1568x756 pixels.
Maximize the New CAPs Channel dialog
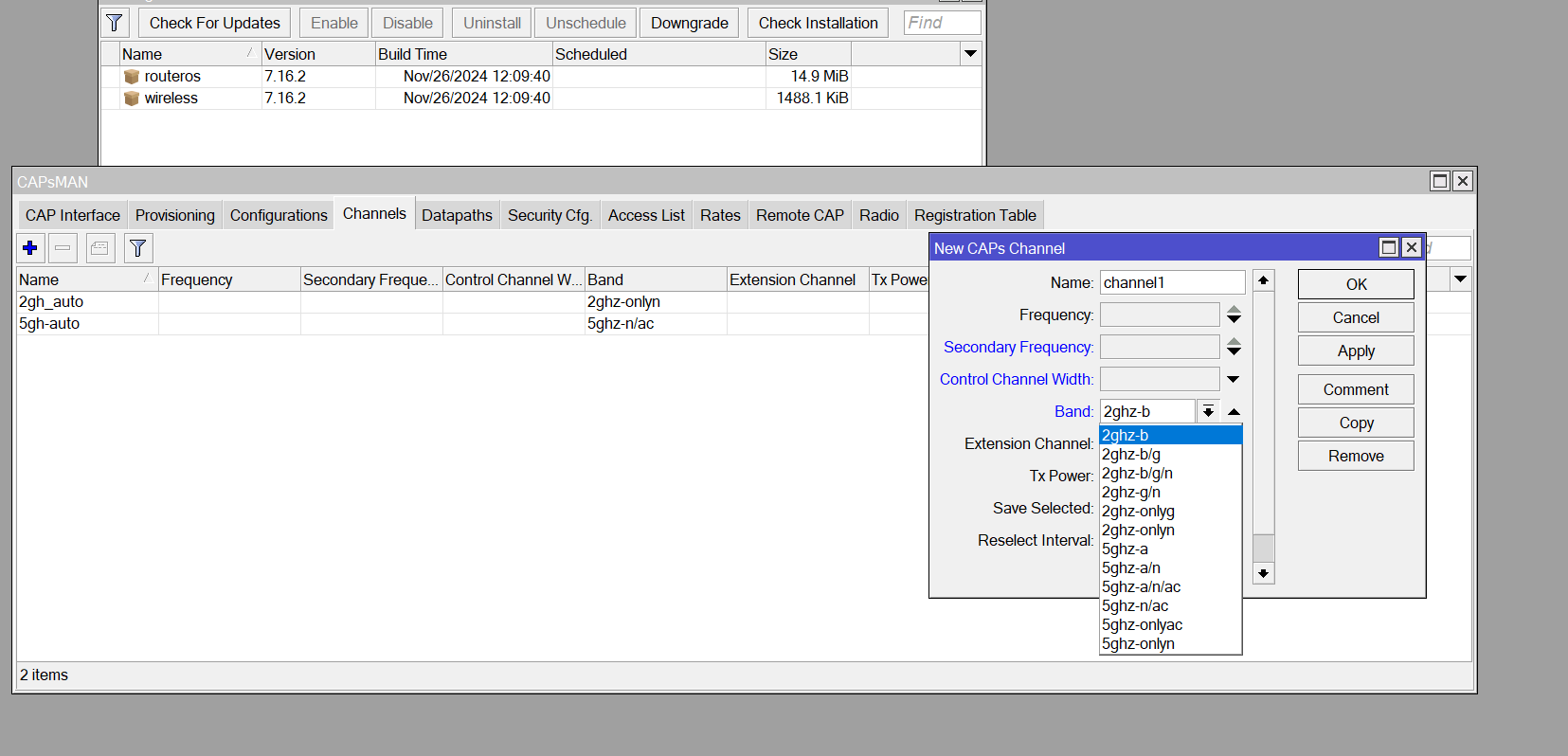tap(1389, 247)
